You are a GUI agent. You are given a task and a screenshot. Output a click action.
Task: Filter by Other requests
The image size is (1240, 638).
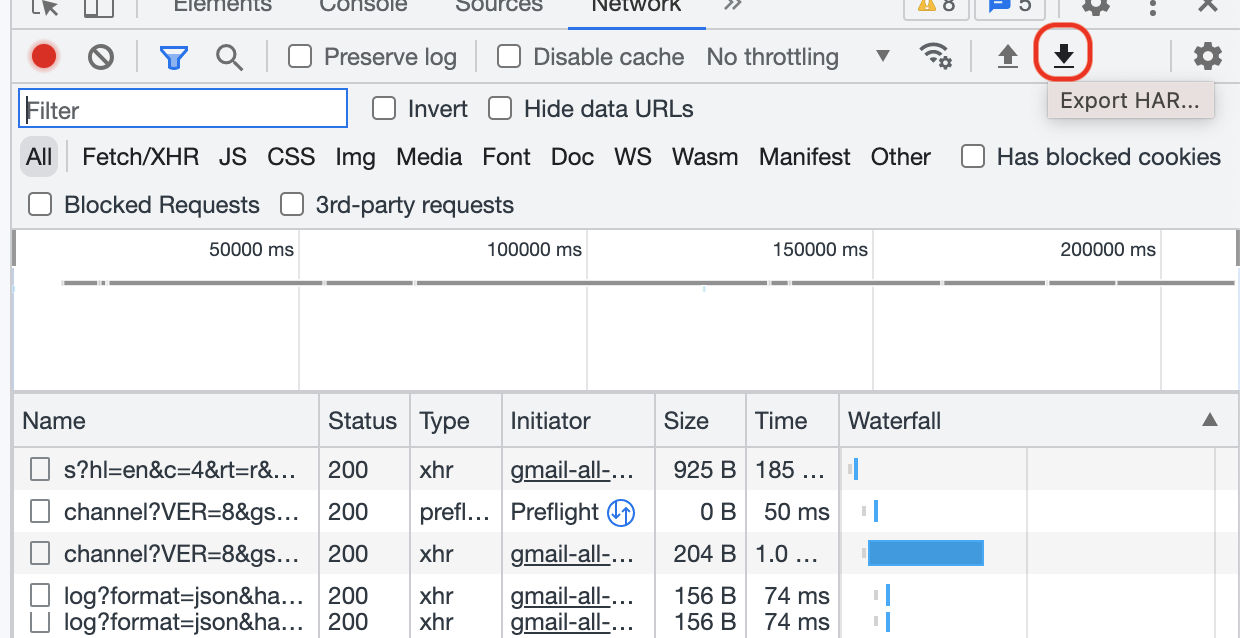pyautogui.click(x=900, y=157)
